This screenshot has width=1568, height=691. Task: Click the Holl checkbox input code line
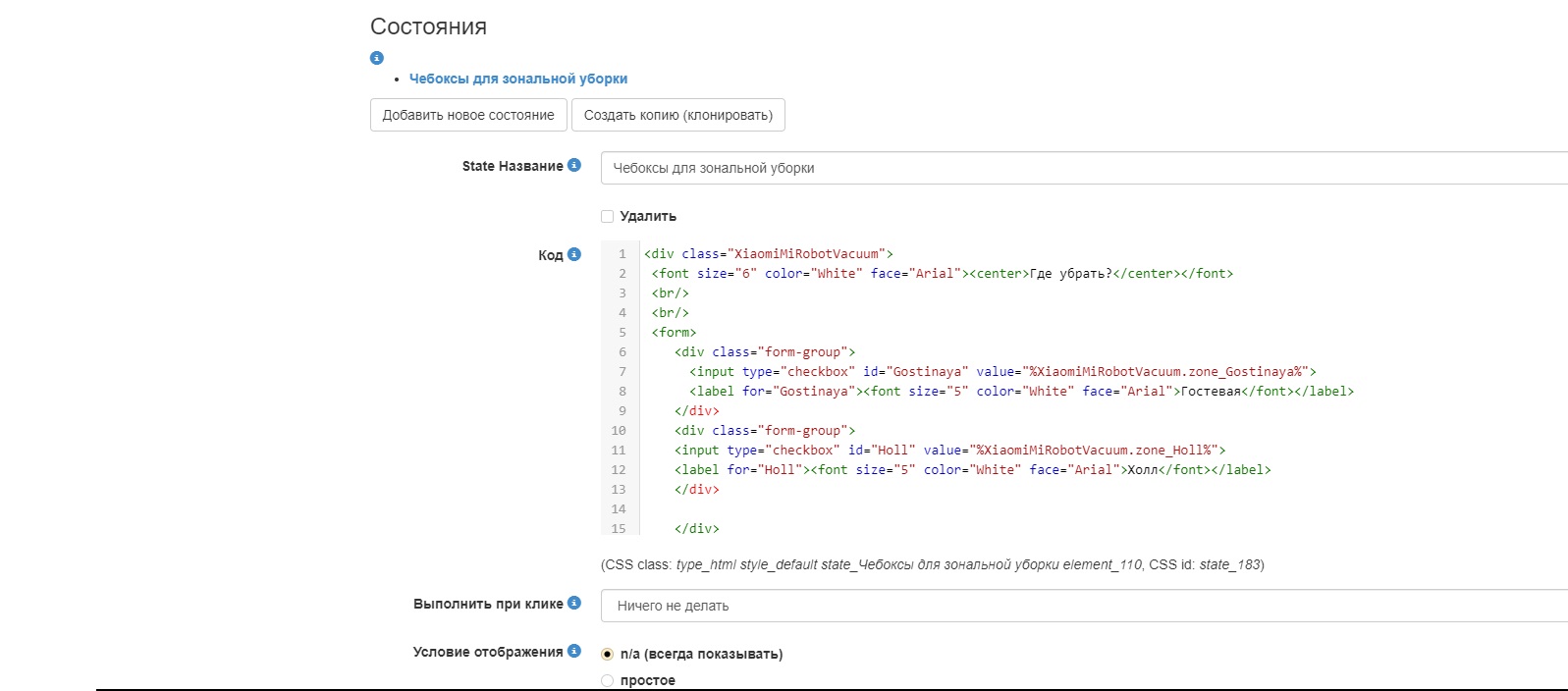point(949,451)
